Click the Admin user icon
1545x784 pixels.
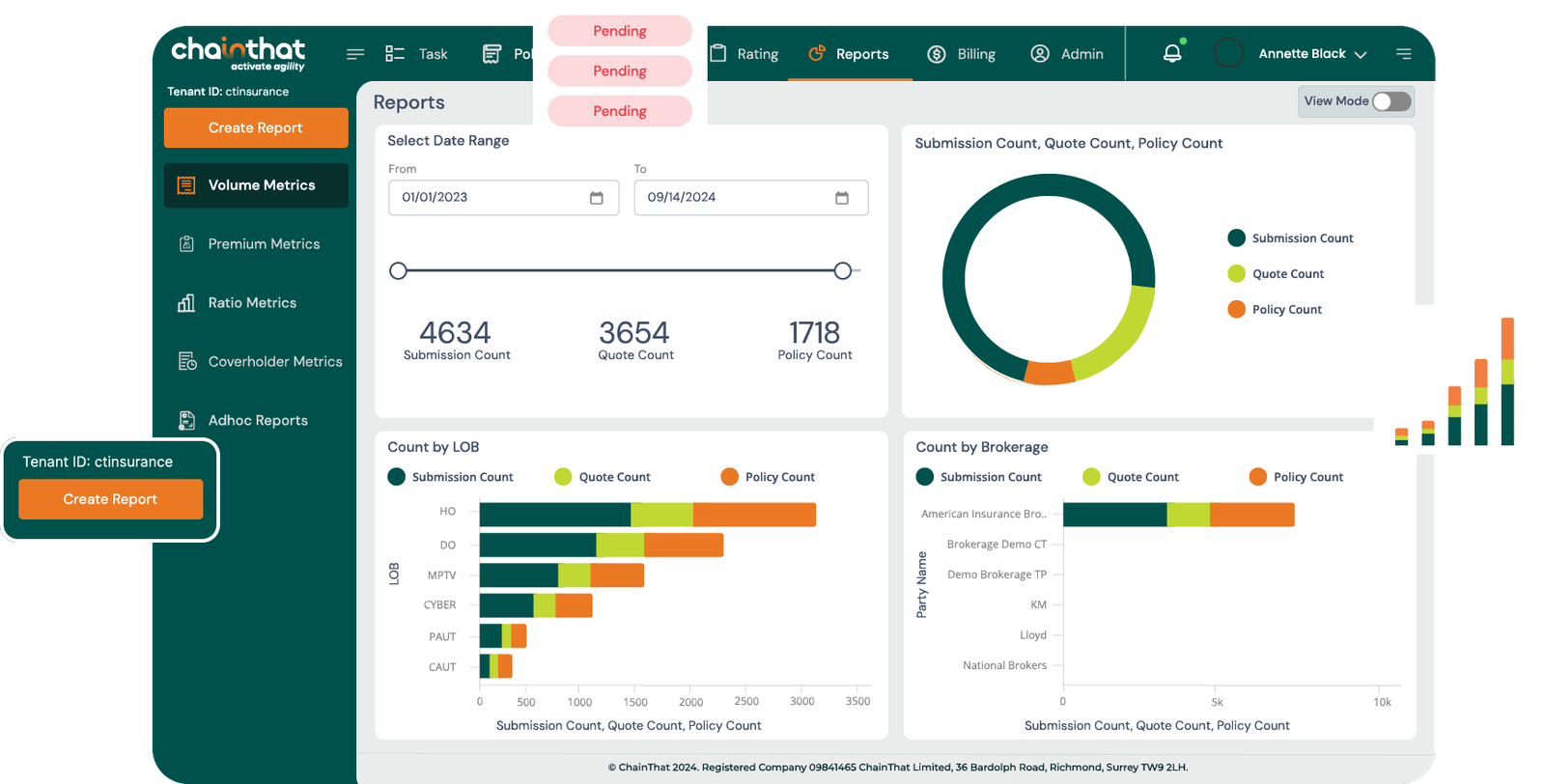pyautogui.click(x=1040, y=54)
